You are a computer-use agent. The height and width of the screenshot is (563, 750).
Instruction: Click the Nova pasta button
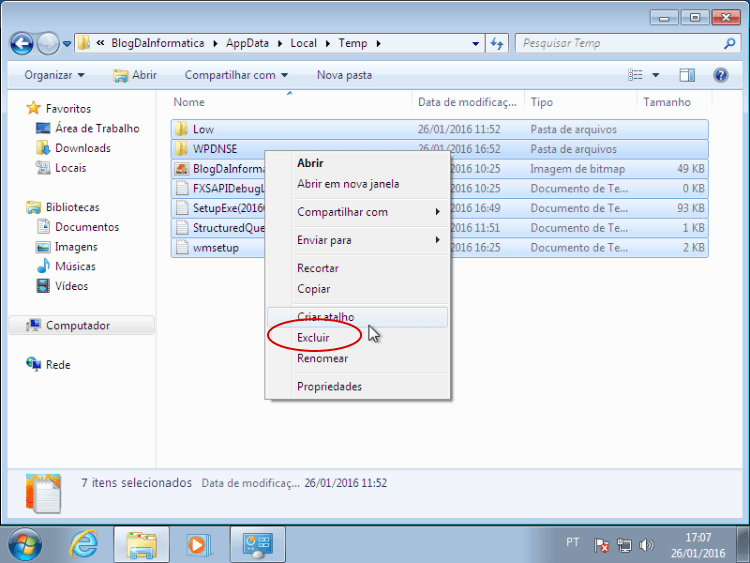344,75
